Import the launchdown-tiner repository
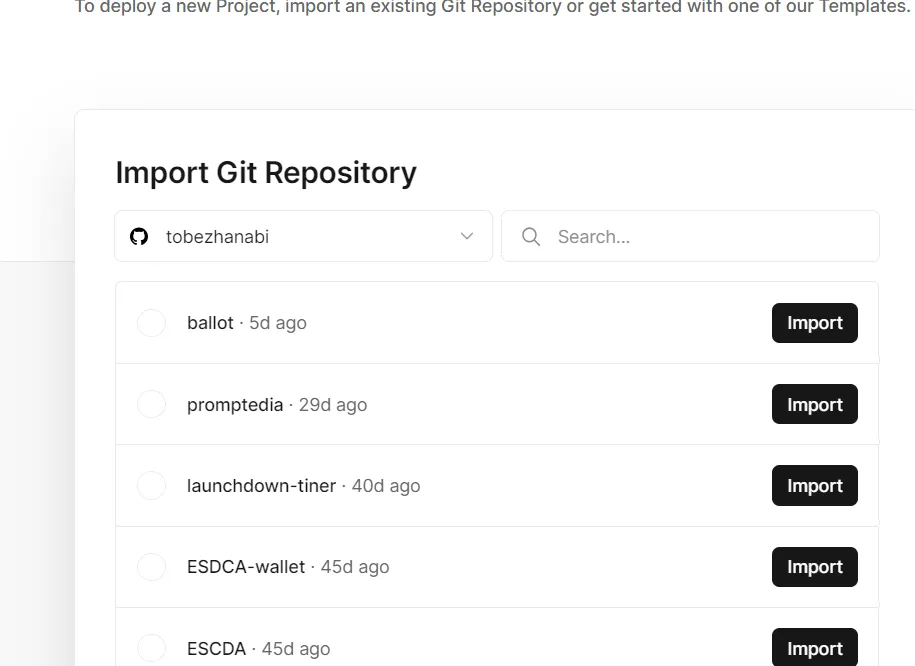 (814, 486)
